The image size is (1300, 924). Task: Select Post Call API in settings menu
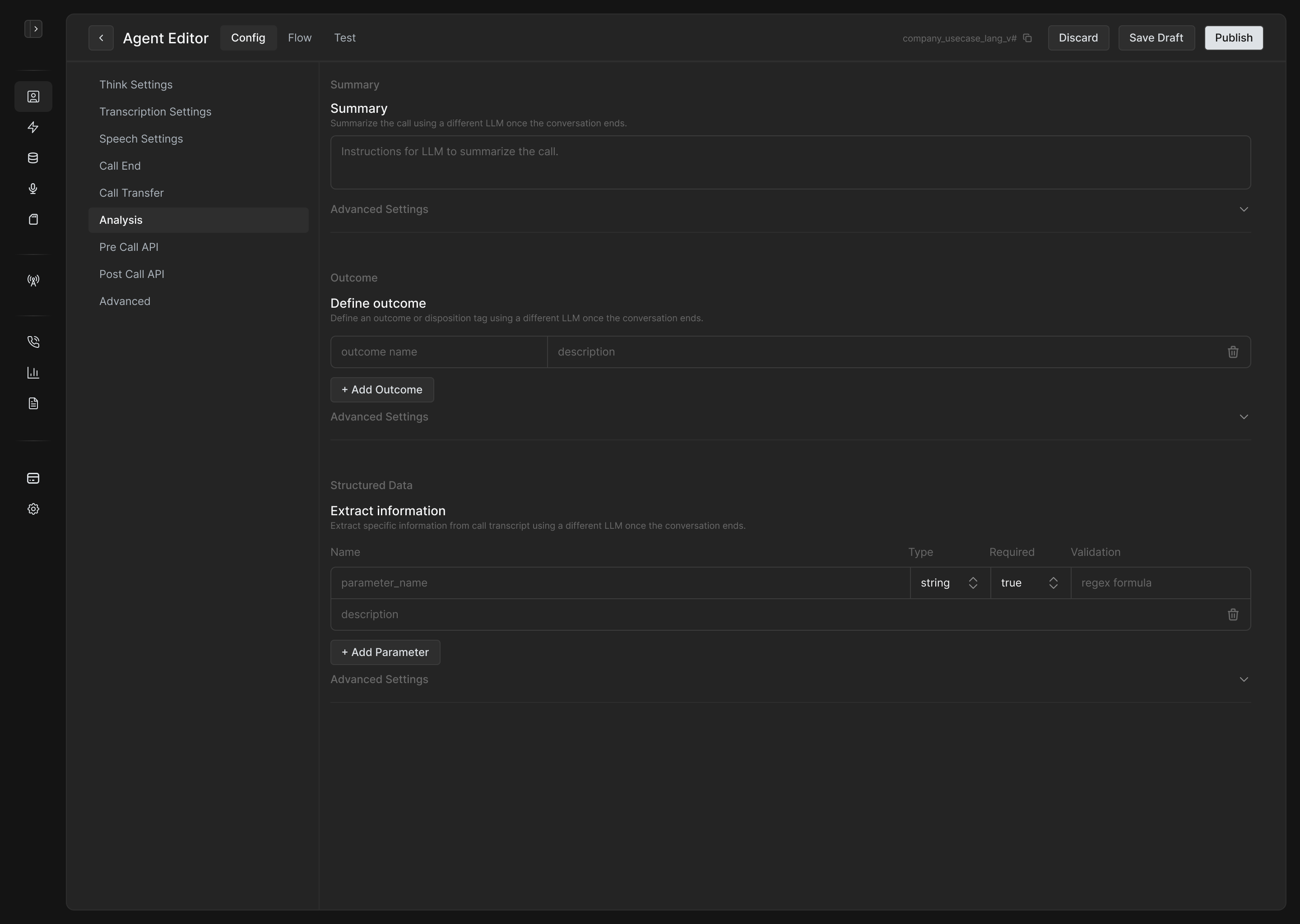pos(132,274)
